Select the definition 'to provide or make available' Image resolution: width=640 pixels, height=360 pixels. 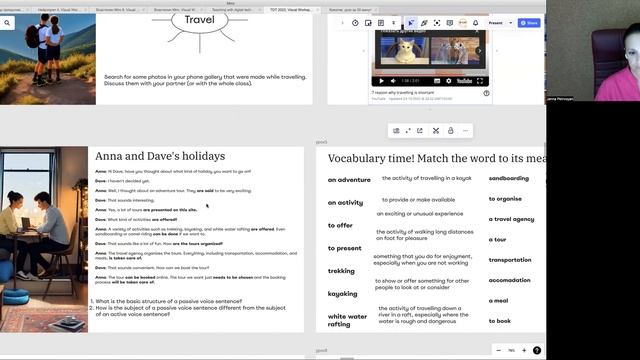coord(418,200)
